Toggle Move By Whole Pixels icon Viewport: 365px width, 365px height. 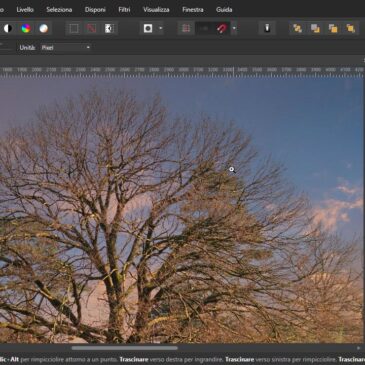click(204, 28)
